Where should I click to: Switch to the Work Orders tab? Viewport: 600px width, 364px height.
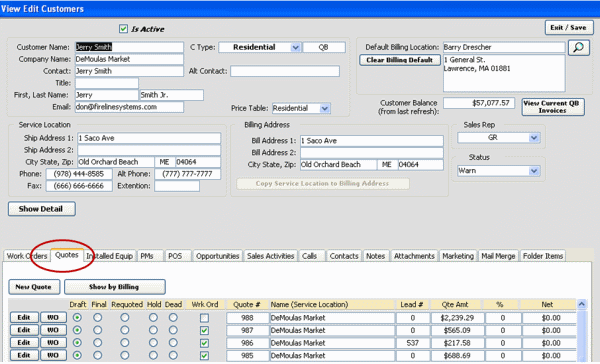(x=27, y=256)
